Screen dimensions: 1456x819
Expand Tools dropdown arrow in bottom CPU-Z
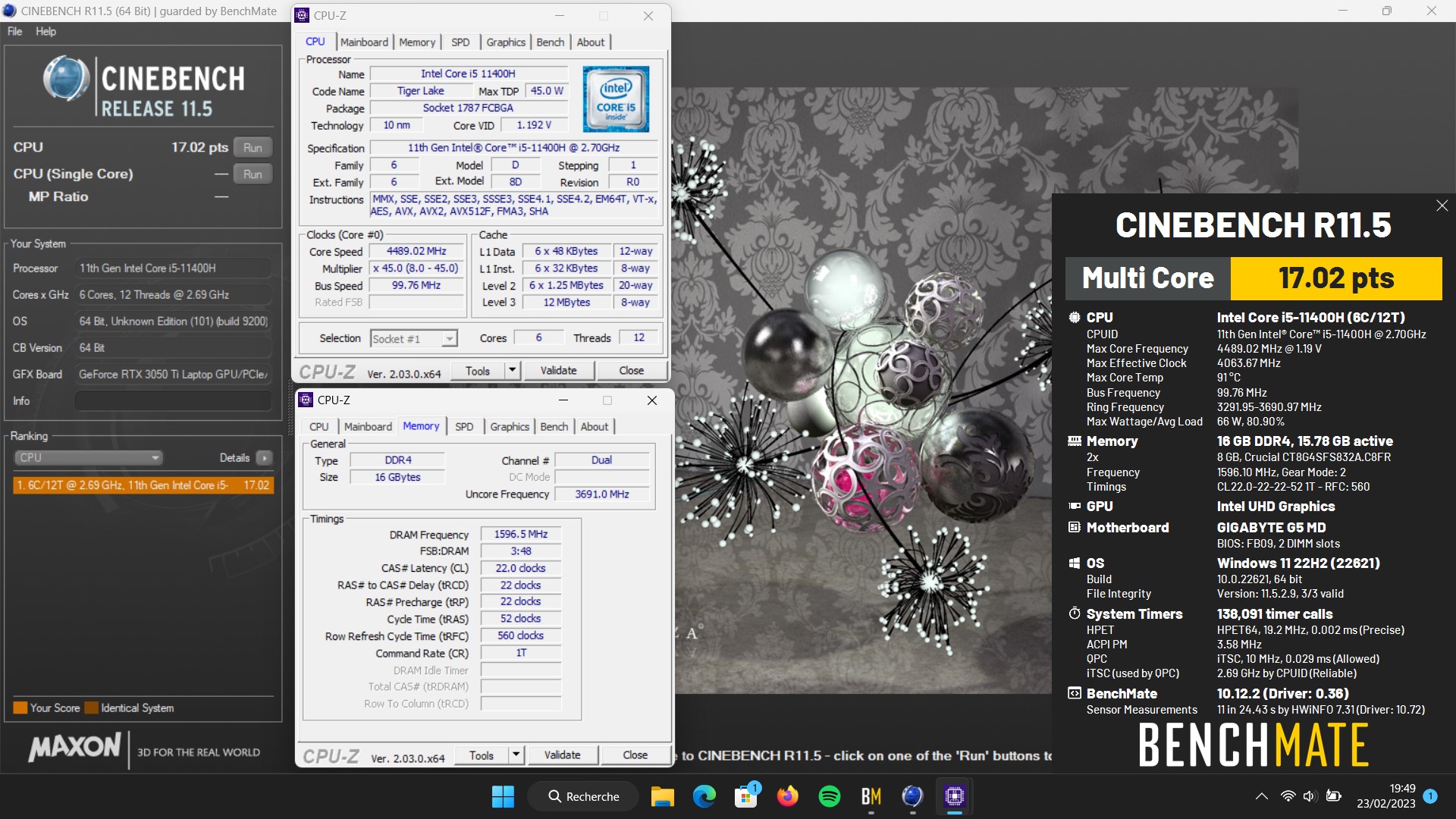click(516, 755)
